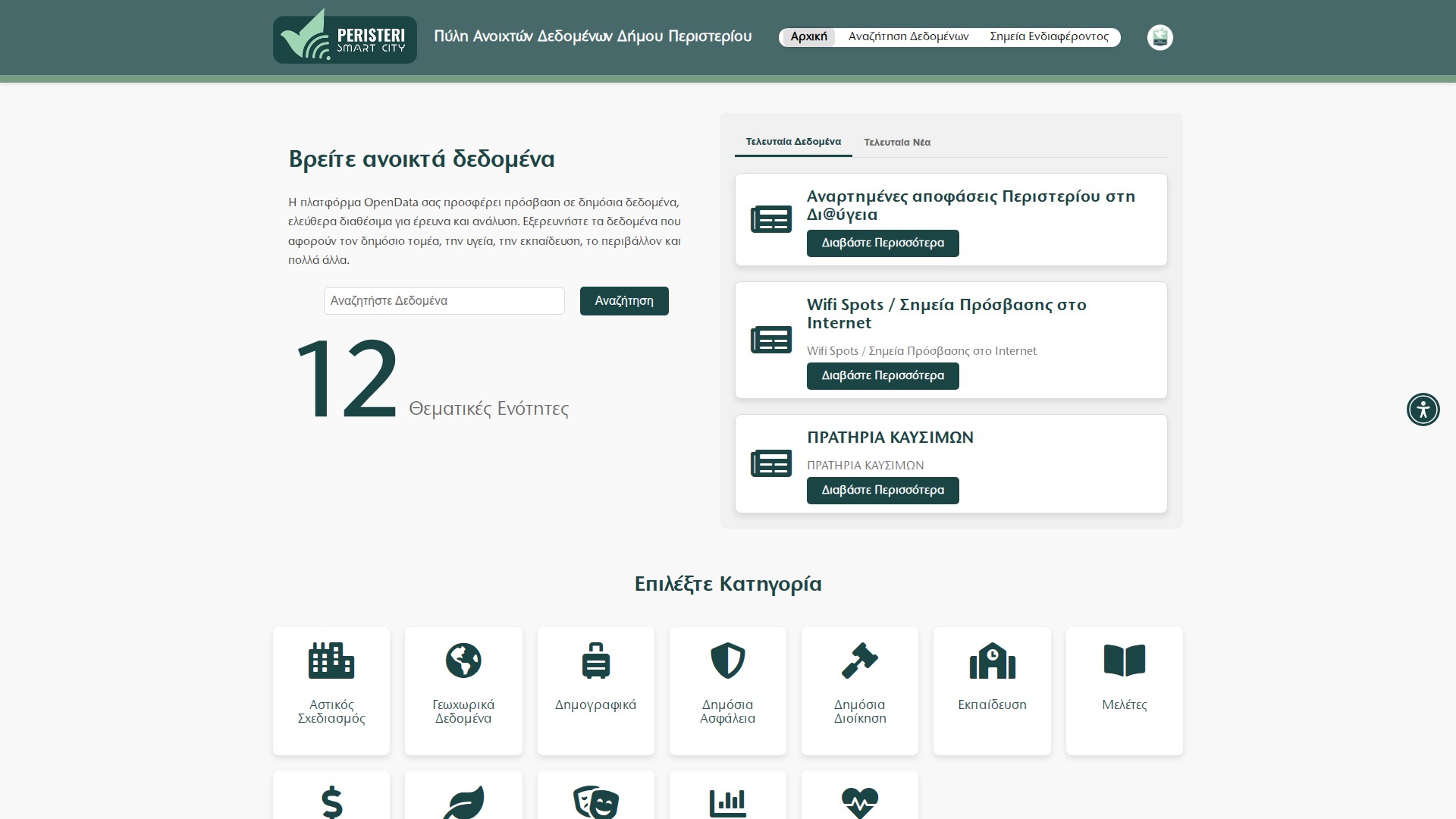This screenshot has height=819, width=1456.
Task: Select the Μελέτες open book icon
Action: pyautogui.click(x=1124, y=660)
